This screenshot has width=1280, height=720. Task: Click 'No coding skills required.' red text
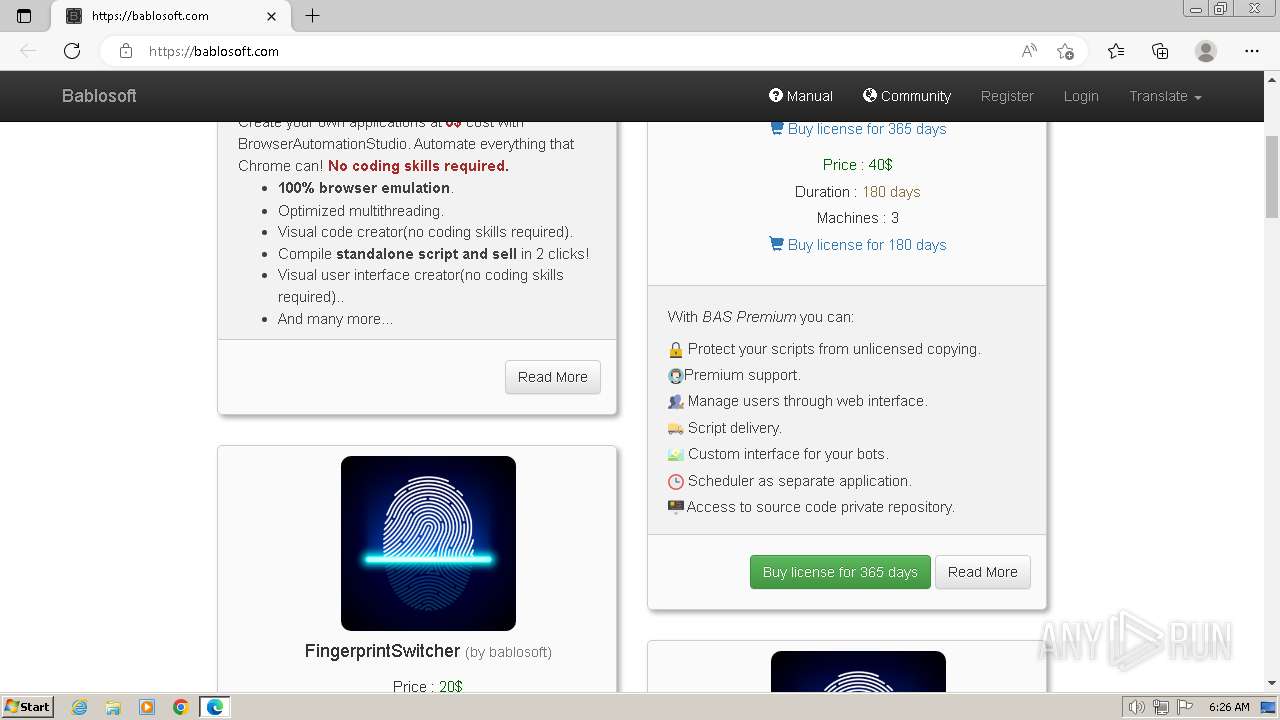pos(418,166)
